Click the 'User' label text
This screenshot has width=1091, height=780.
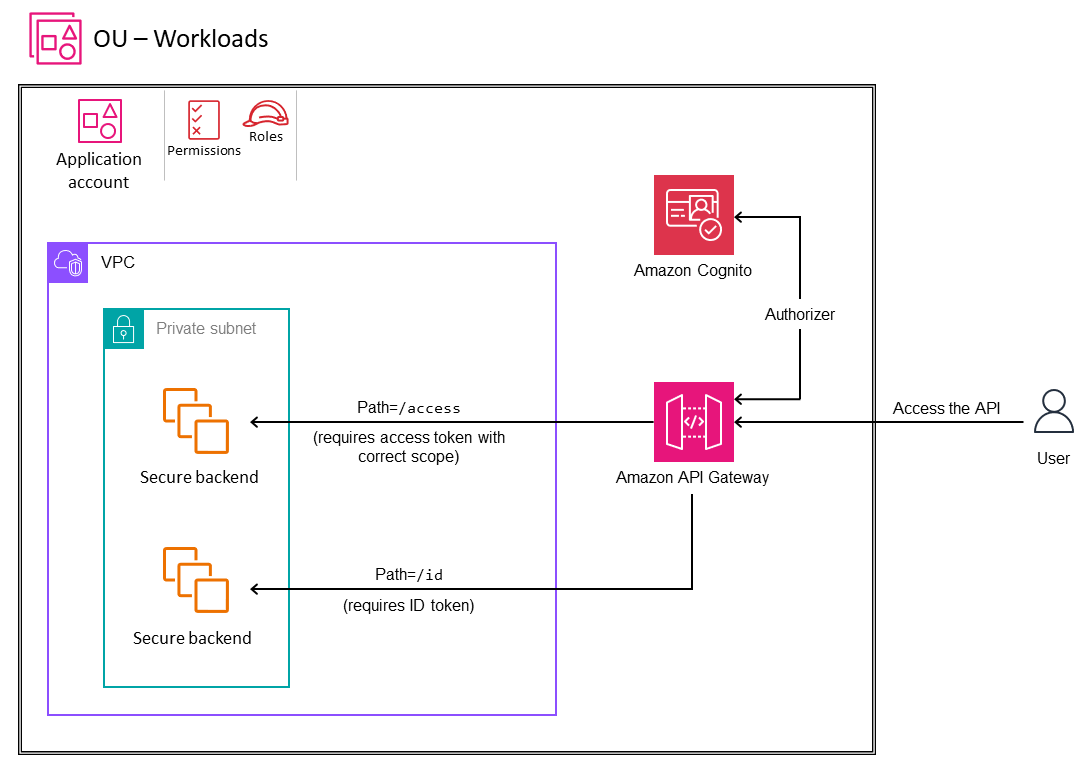click(x=1053, y=459)
